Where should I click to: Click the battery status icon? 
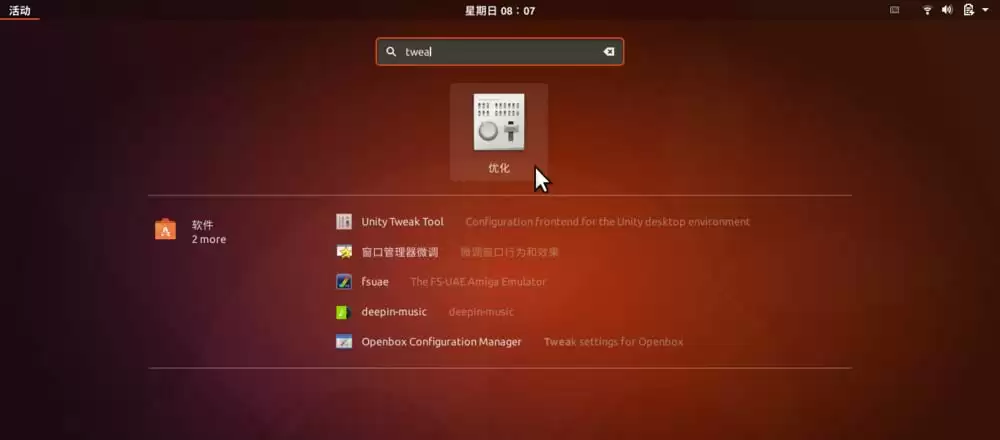[969, 10]
